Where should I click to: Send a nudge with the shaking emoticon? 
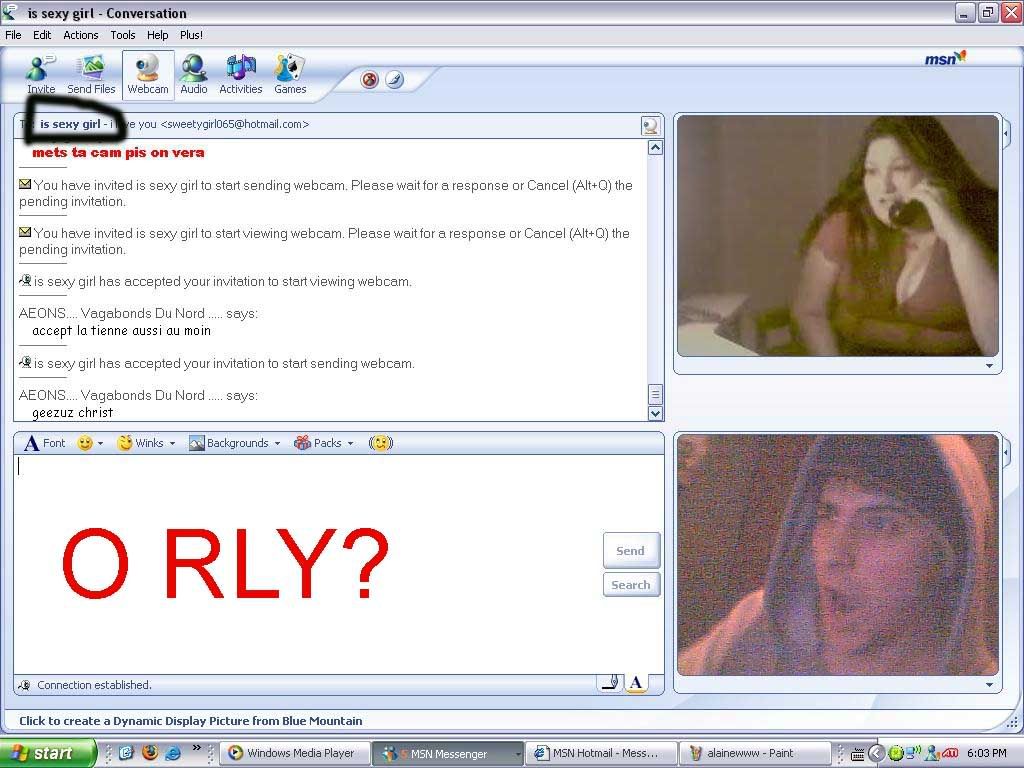pos(380,443)
